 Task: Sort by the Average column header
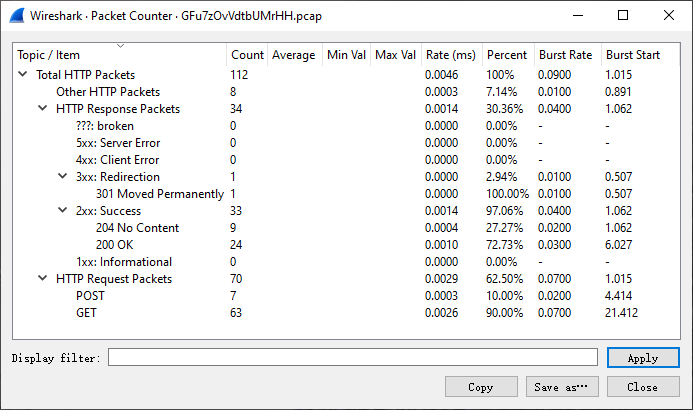(294, 55)
